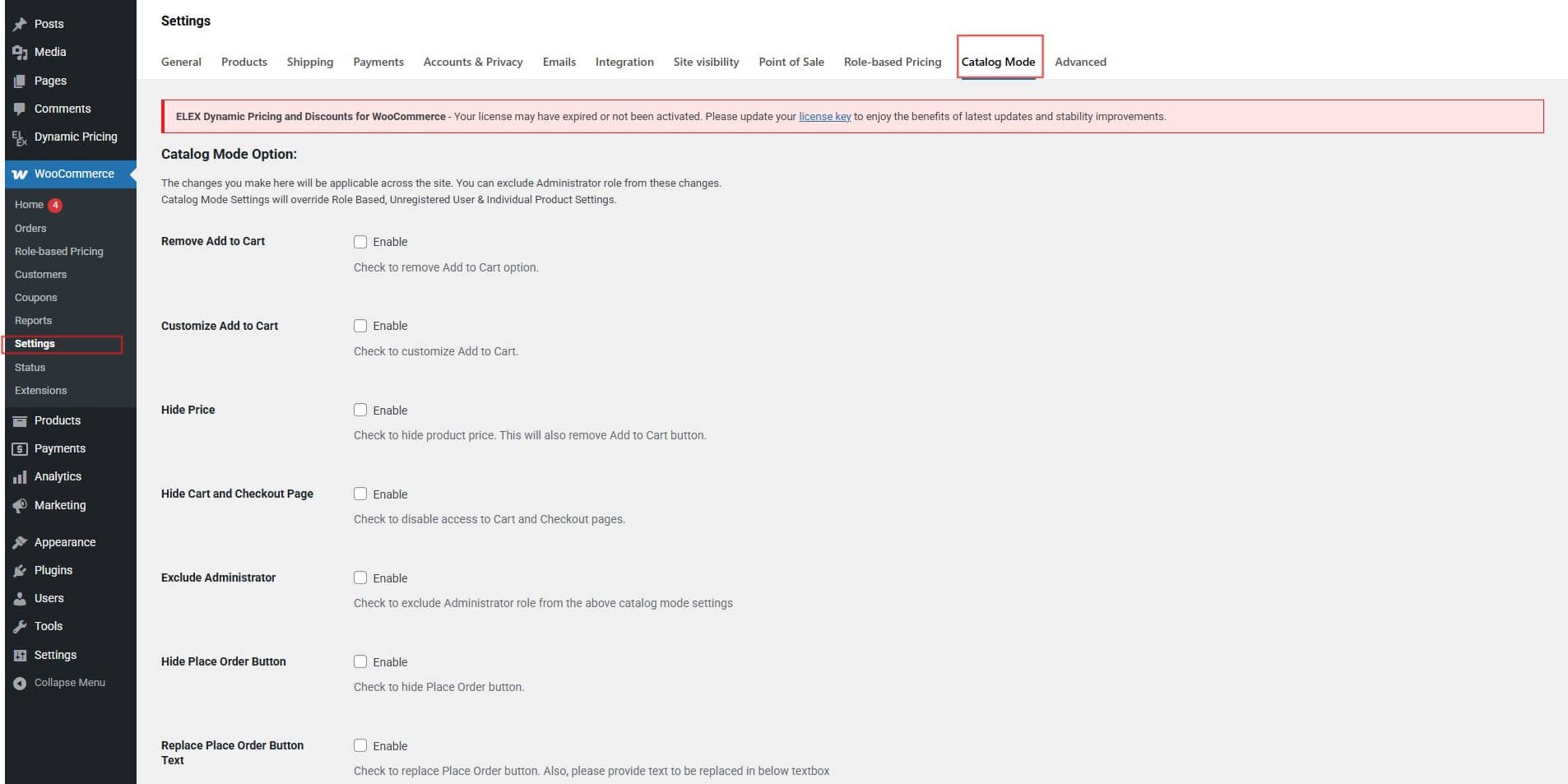Switch to the Point of Sale tab
Screen dimensions: 1568x784
(791, 62)
